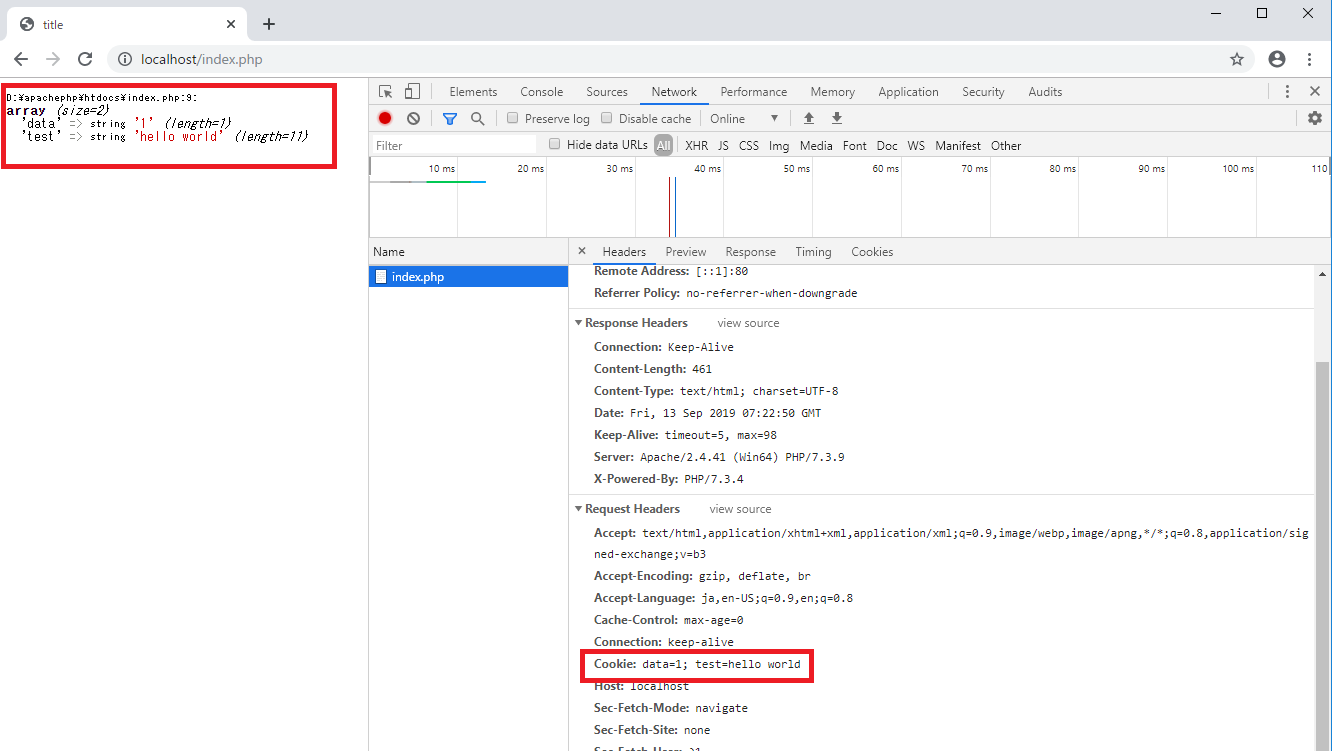Click view source next to Response Headers

coord(748,323)
